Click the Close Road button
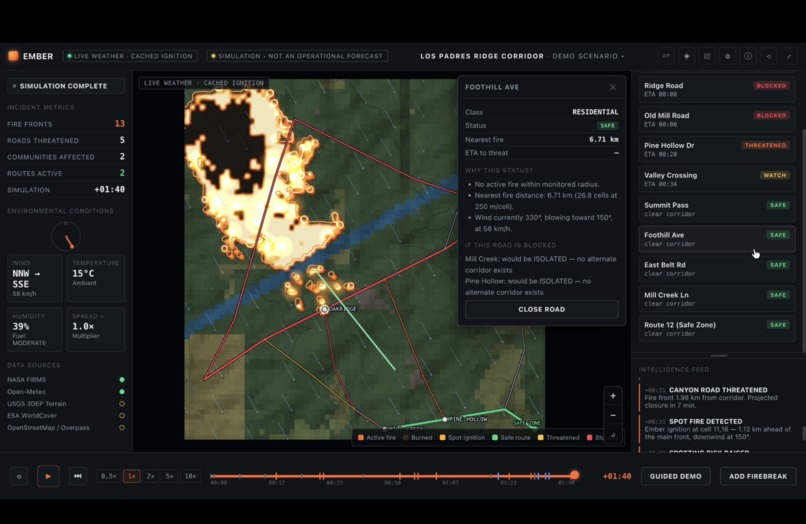Viewport: 806px width, 524px height. (x=541, y=309)
